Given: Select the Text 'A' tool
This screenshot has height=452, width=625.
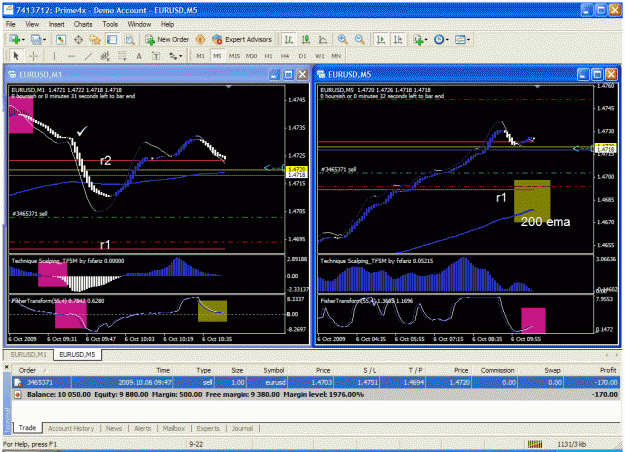Looking at the screenshot, I should [x=139, y=56].
